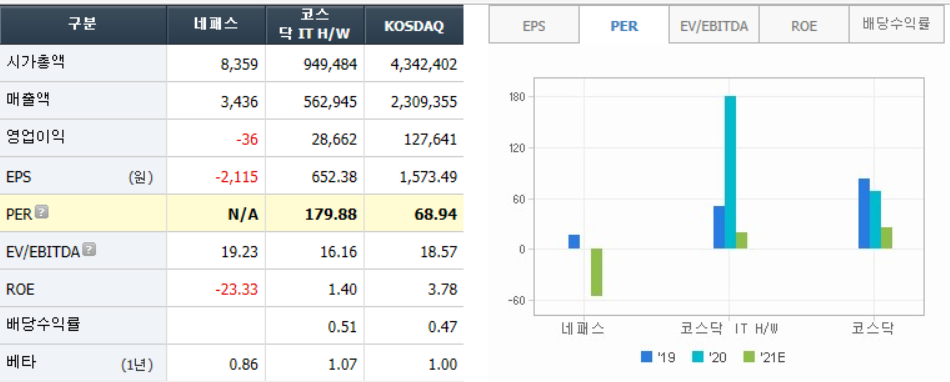The width and height of the screenshot is (950, 382).
Task: Select the EV/EBITDA row label
Action: pyautogui.click(x=43, y=252)
